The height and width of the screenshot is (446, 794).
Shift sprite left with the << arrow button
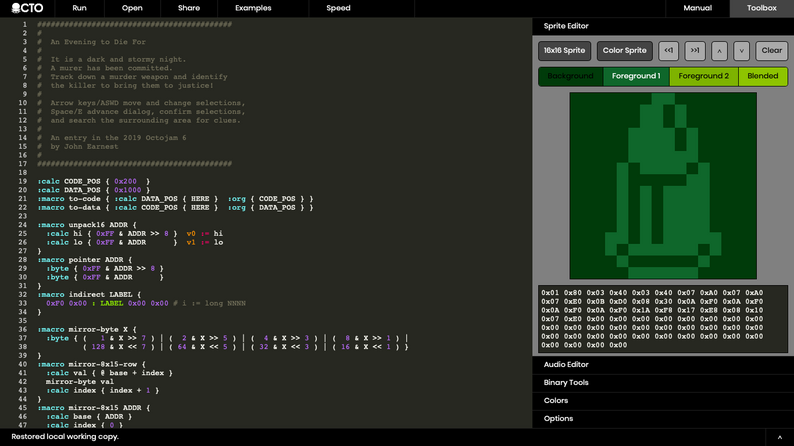pyautogui.click(x=668, y=50)
